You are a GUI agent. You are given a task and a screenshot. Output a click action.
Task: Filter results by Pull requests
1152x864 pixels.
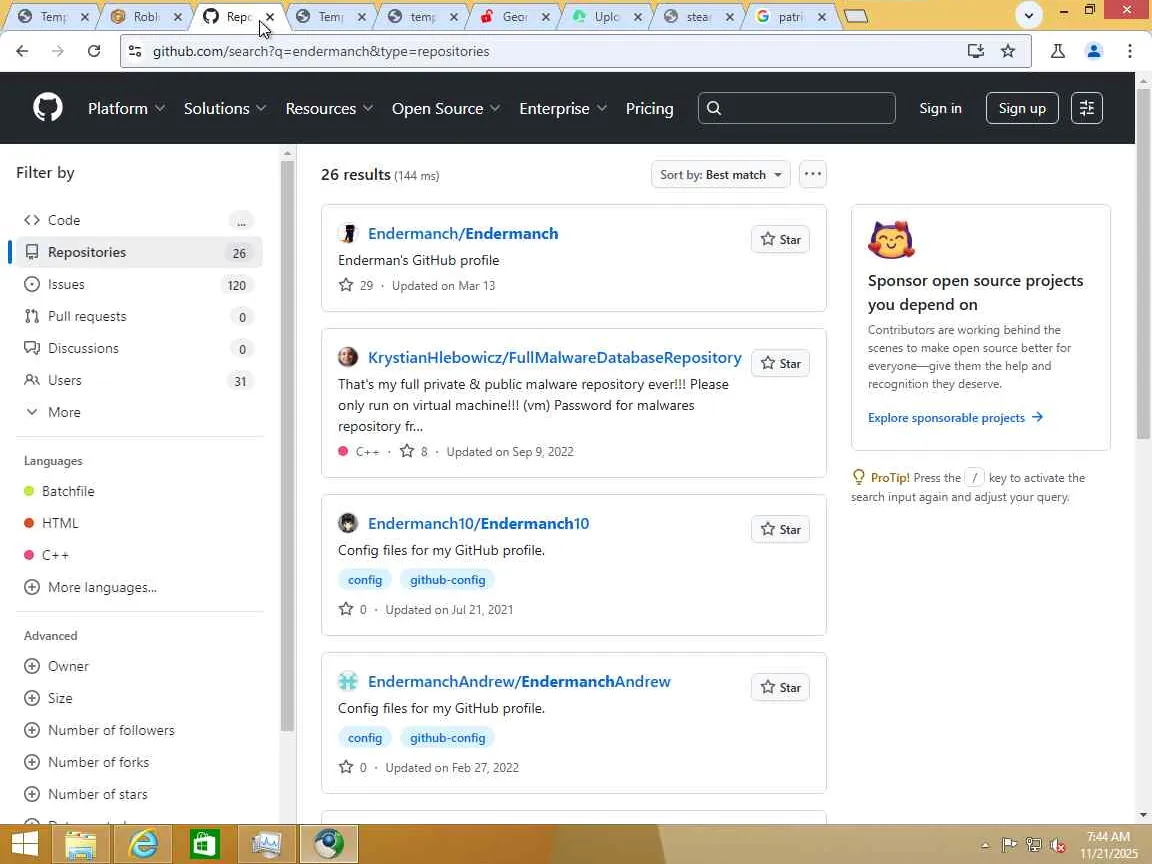(139, 316)
